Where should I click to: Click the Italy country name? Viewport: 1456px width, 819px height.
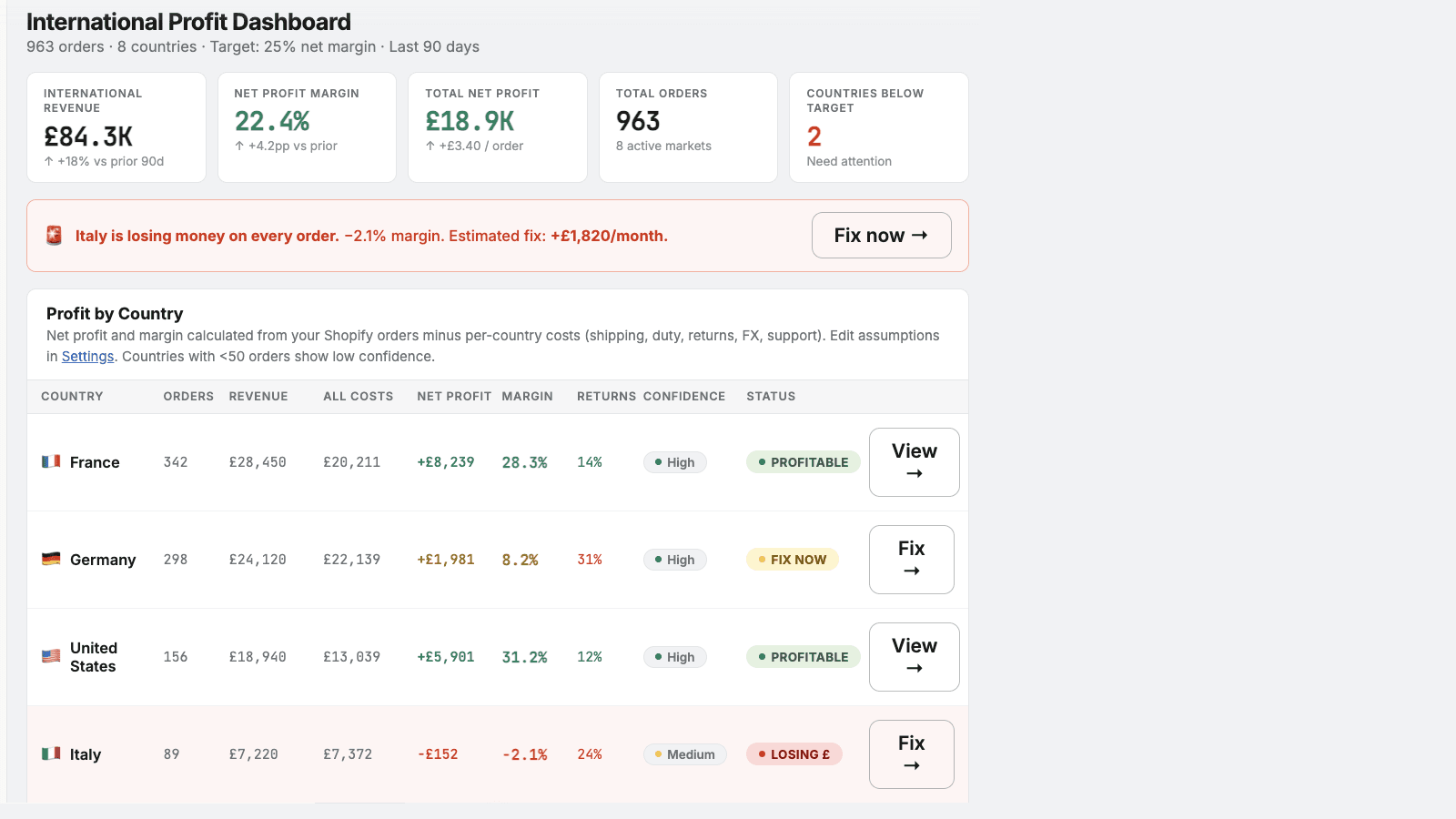(x=86, y=754)
